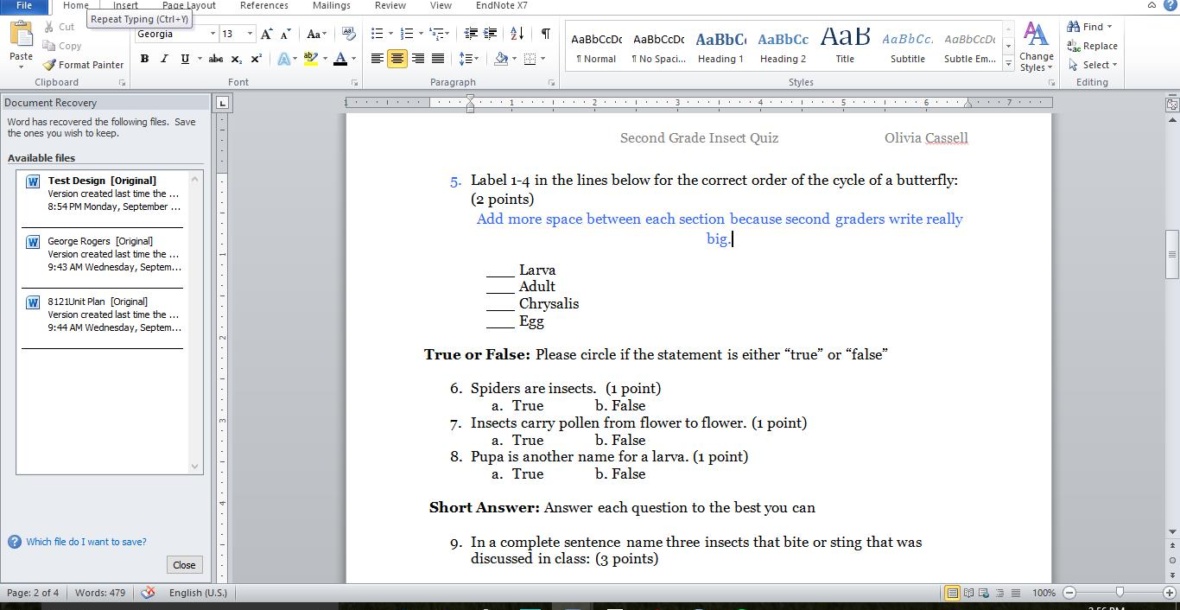Switch to the Page Layout tab
Screen dimensions: 1180x610
point(188,6)
